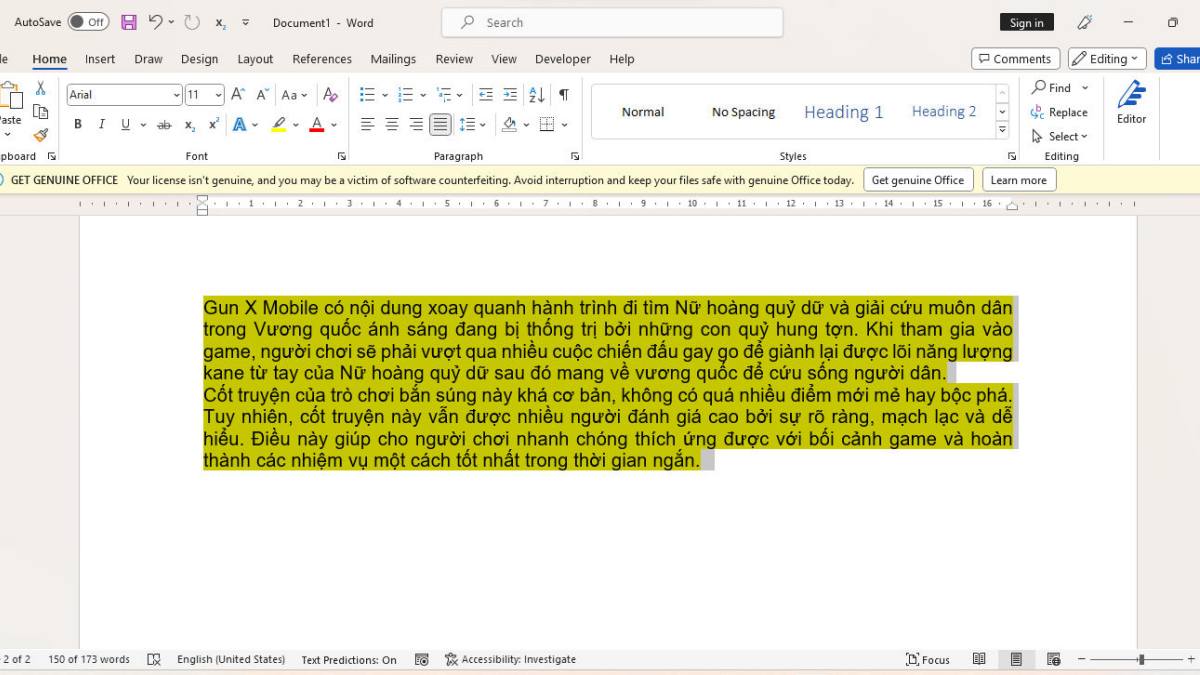Increase font size with the grow font icon

click(x=238, y=95)
